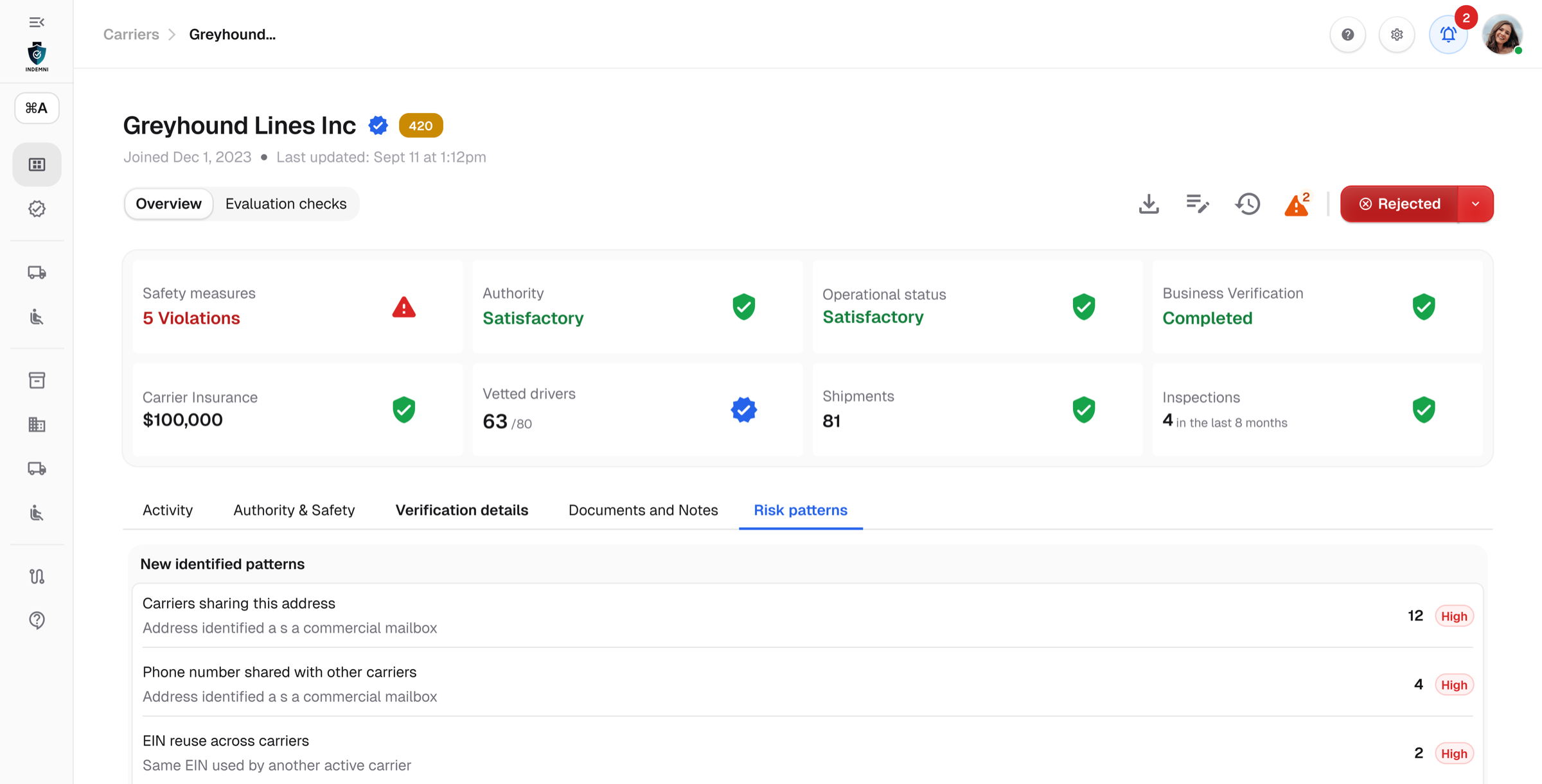The width and height of the screenshot is (1542, 784).
Task: Collapse the sidebar menu
Action: pos(37,22)
